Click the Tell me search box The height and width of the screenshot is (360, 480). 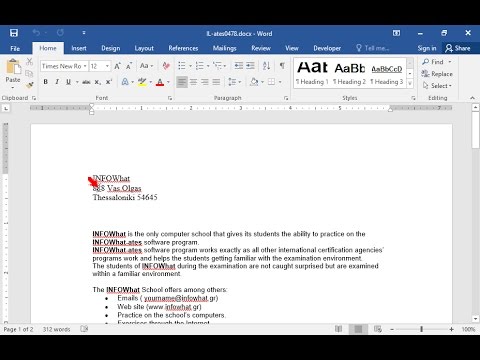tap(373, 48)
